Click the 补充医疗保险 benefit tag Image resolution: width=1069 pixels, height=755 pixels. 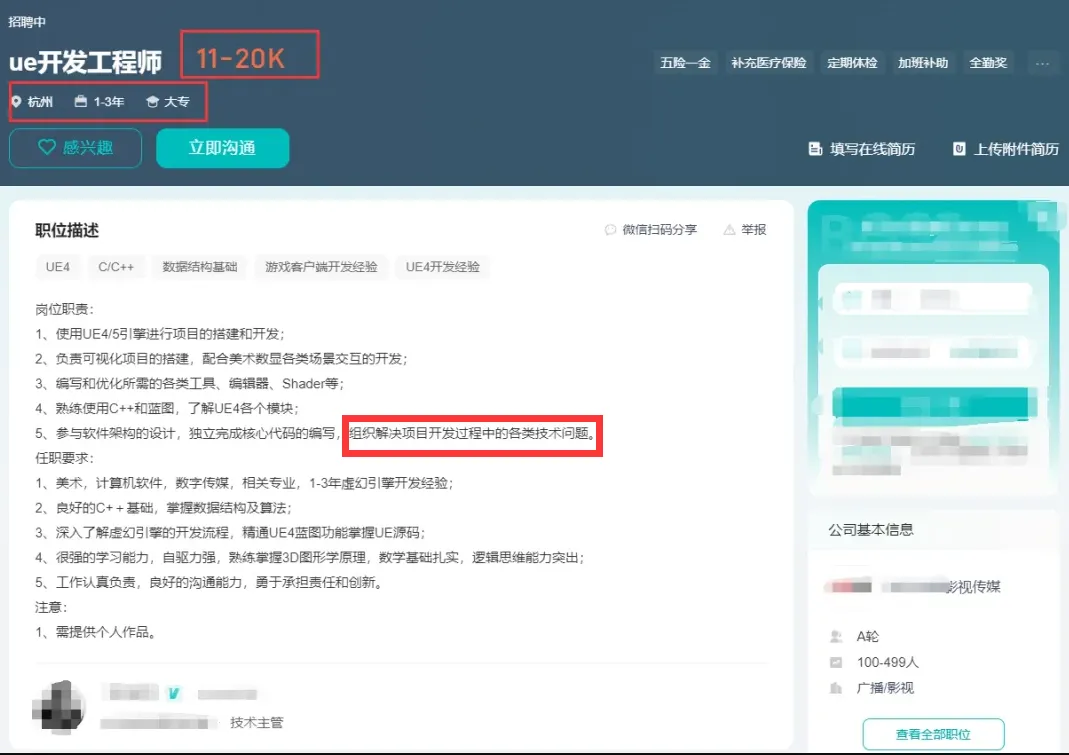point(768,63)
